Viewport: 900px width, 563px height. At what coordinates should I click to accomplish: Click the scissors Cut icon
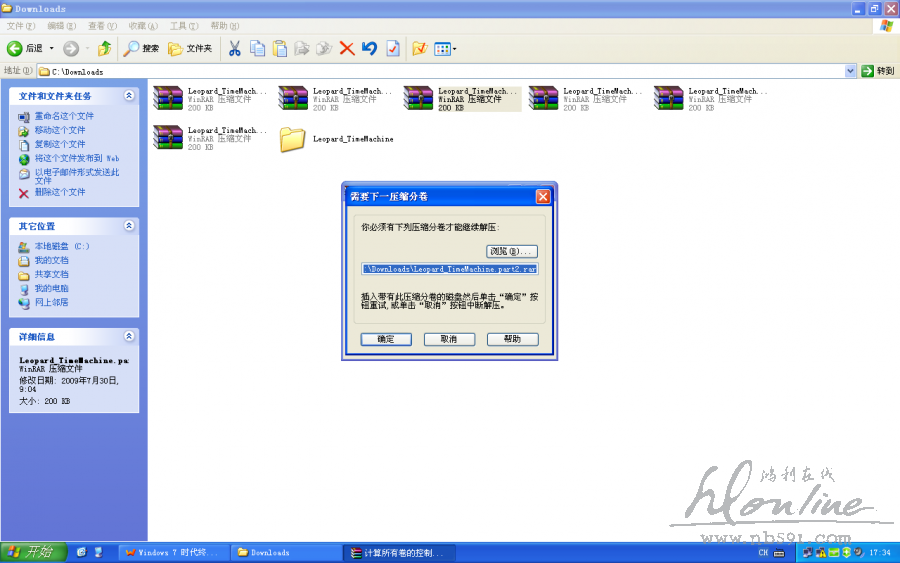coord(234,48)
